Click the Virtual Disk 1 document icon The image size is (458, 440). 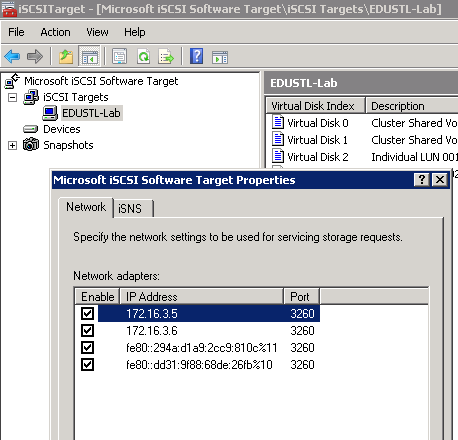click(278, 139)
